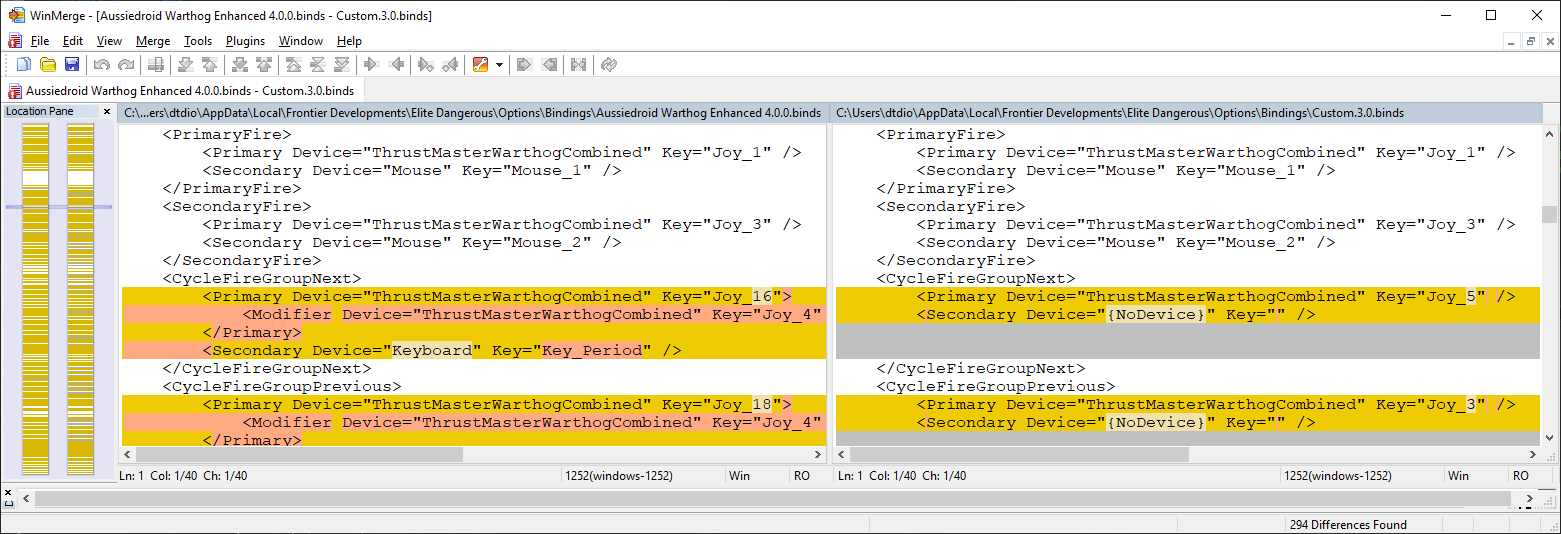Click the right pane's 1252(windows-1252) encoding status
1561x534 pixels.
tap(1338, 476)
